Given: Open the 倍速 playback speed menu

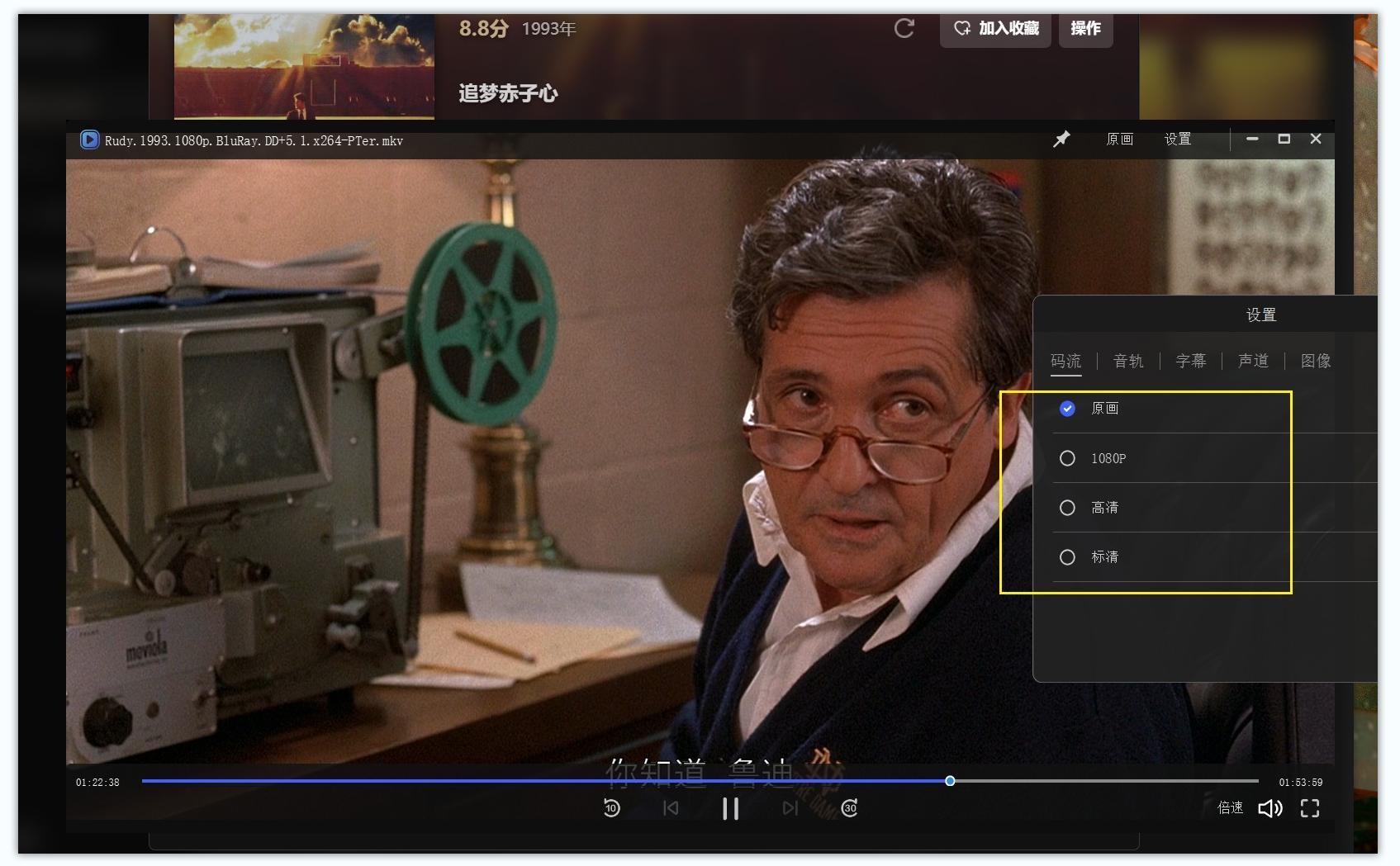Looking at the screenshot, I should (x=1230, y=808).
